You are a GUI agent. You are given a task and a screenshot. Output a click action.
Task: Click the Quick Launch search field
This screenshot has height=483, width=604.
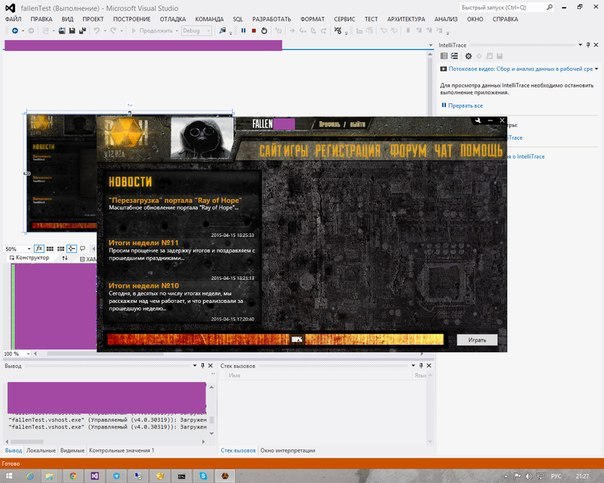(x=507, y=7)
